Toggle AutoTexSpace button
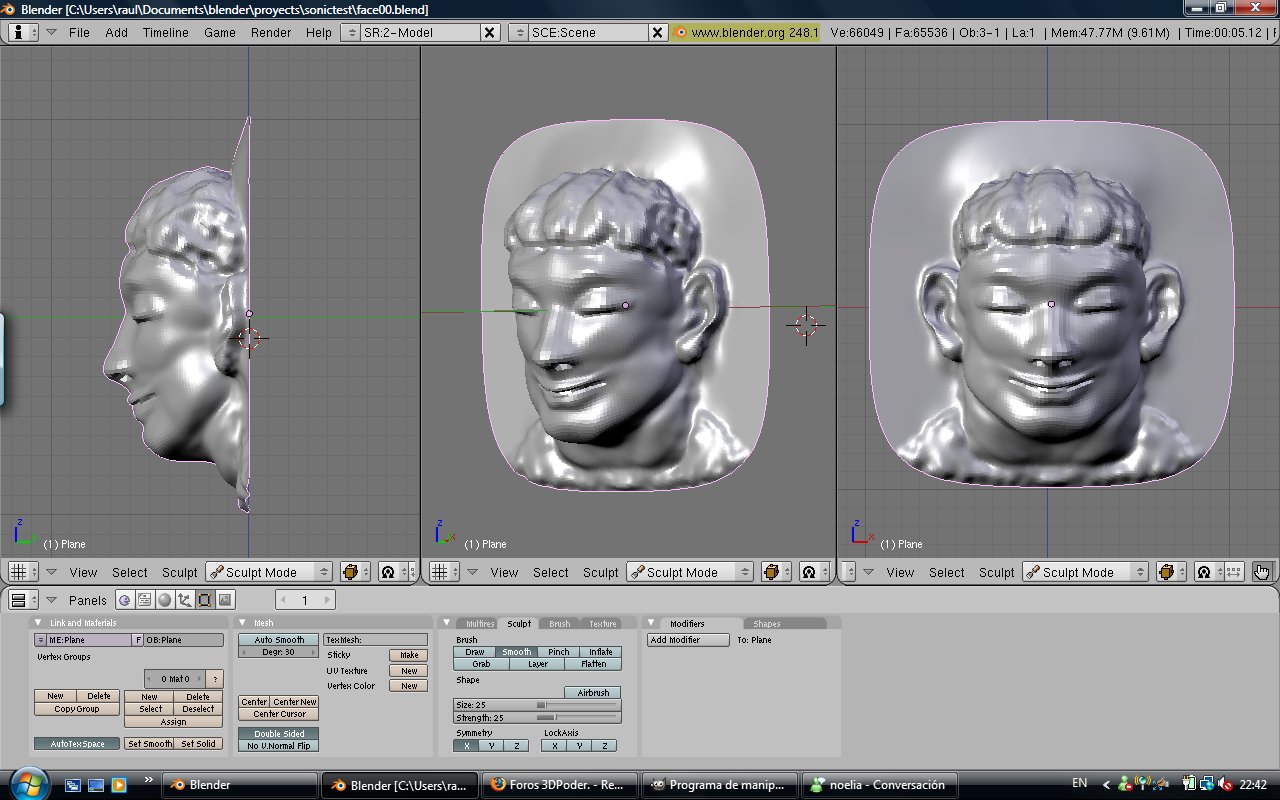 [x=77, y=744]
